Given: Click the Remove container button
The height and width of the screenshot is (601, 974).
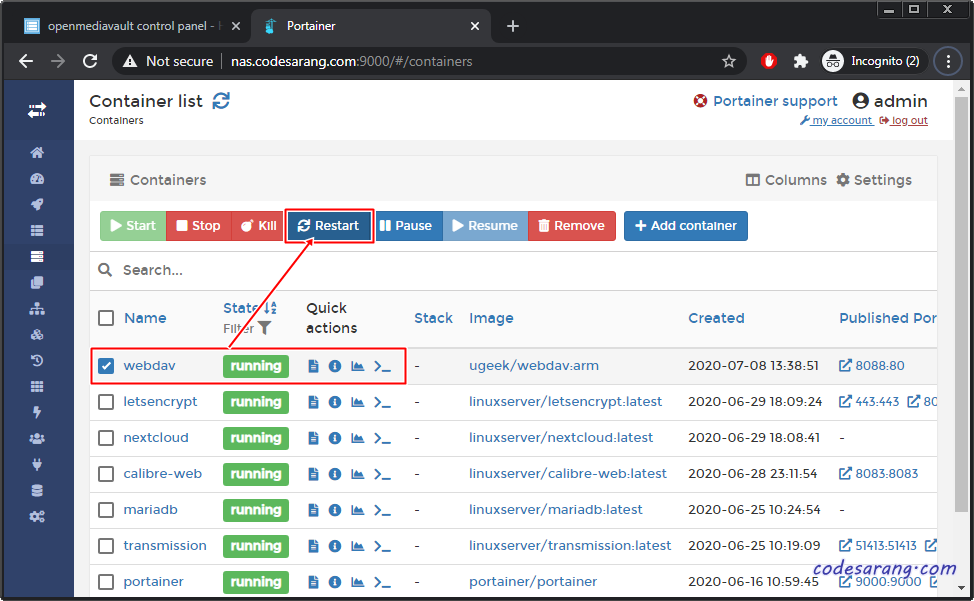Looking at the screenshot, I should point(571,226).
